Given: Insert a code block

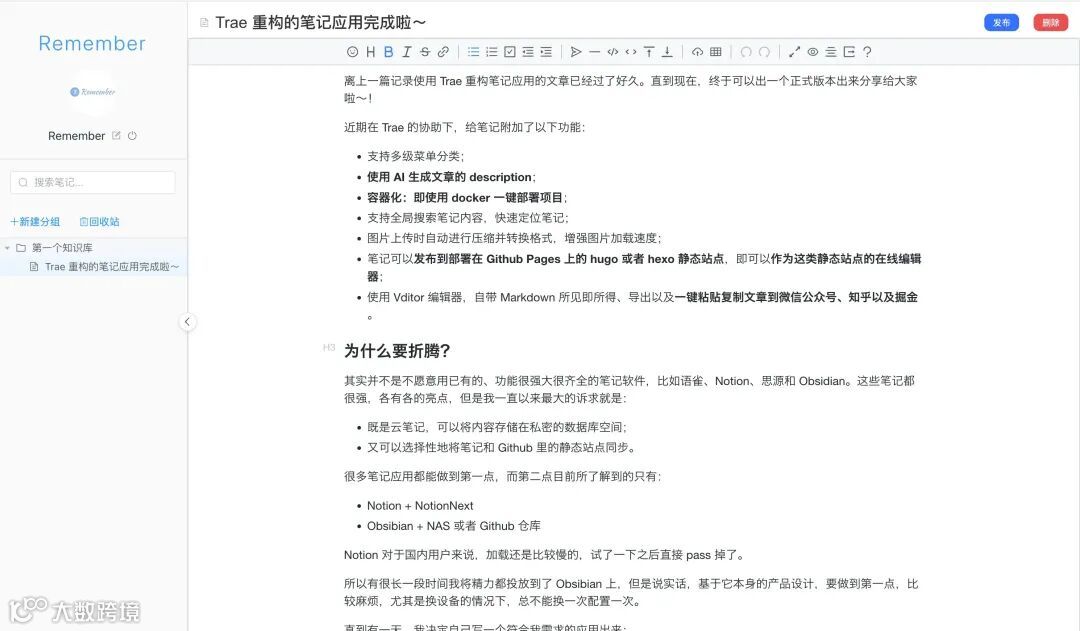Looking at the screenshot, I should 612,52.
